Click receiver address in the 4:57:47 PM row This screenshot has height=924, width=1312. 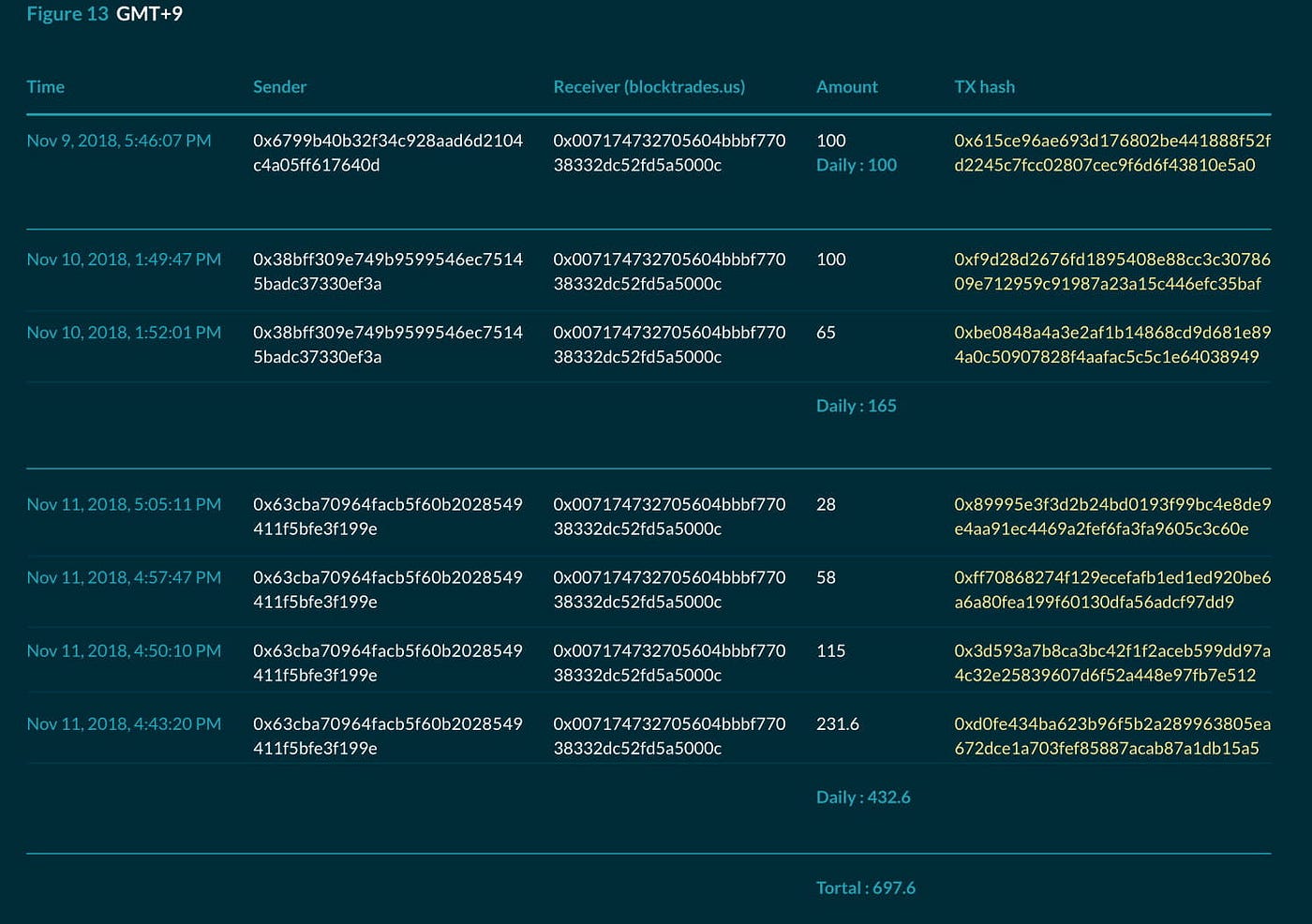(669, 589)
